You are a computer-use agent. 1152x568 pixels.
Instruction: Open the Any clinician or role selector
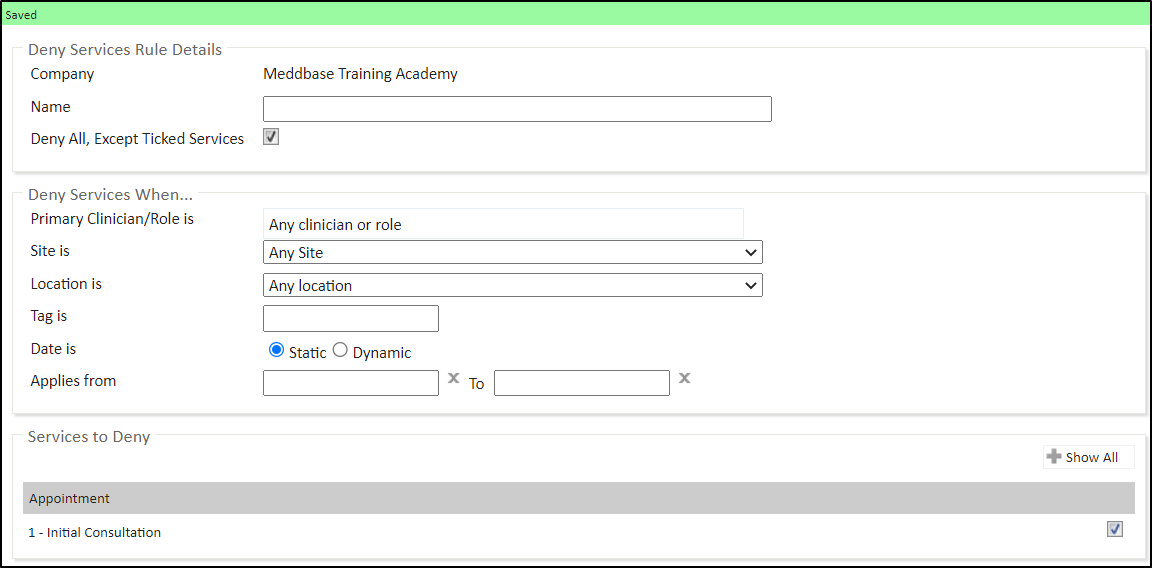tap(503, 225)
